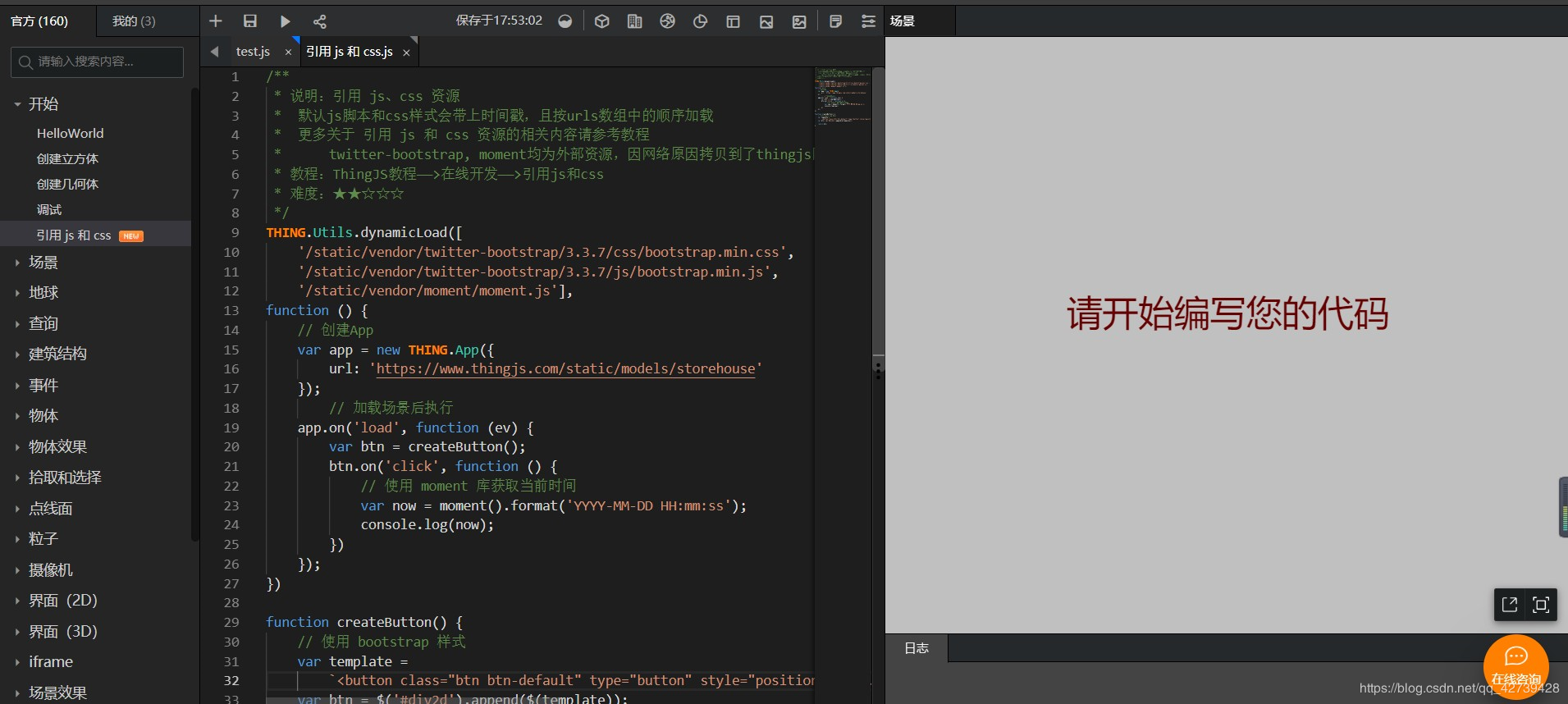Click the note icon in the toolbar
This screenshot has width=1568, height=704.
pyautogui.click(x=835, y=21)
